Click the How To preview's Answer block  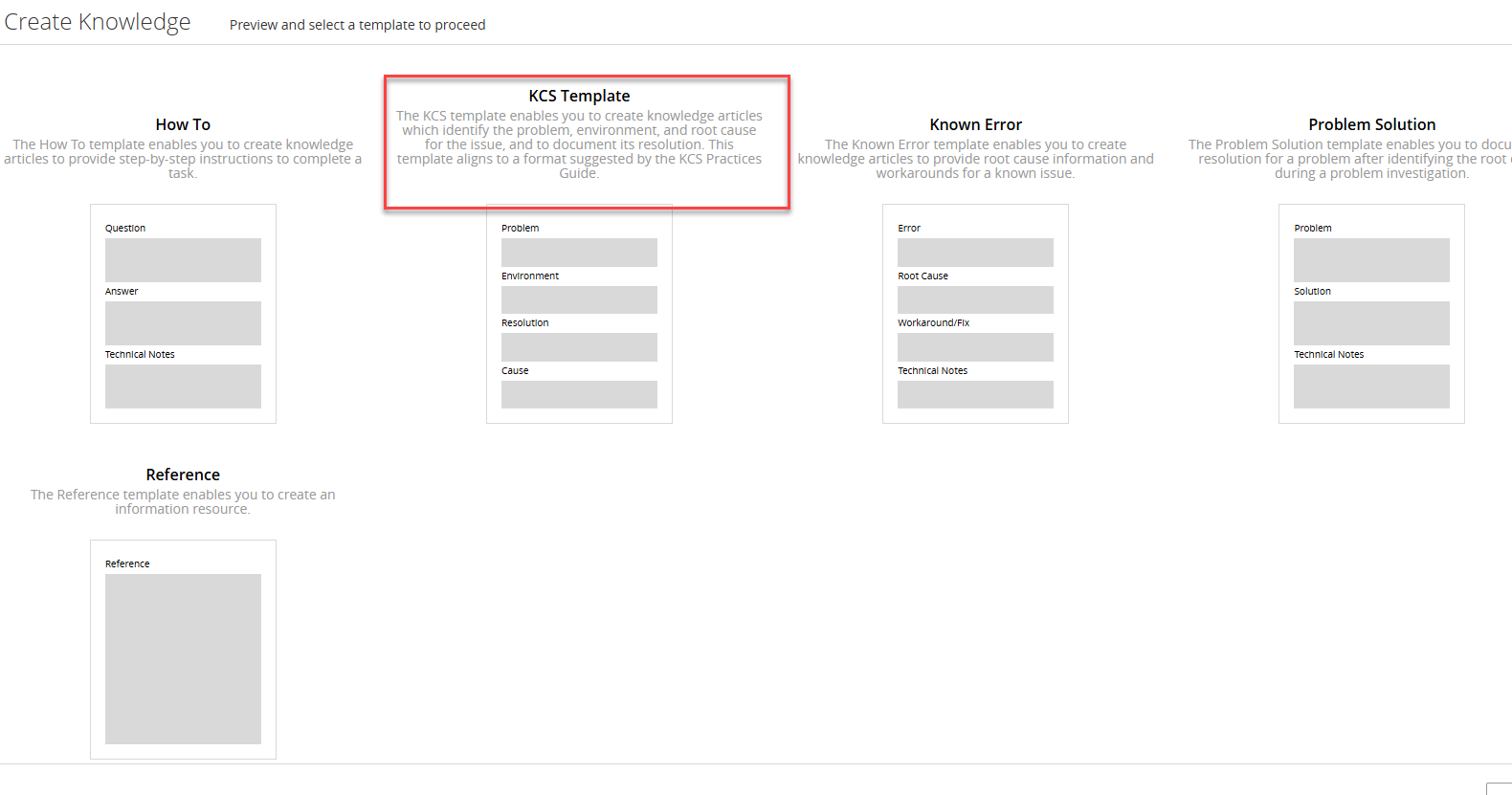click(x=183, y=323)
